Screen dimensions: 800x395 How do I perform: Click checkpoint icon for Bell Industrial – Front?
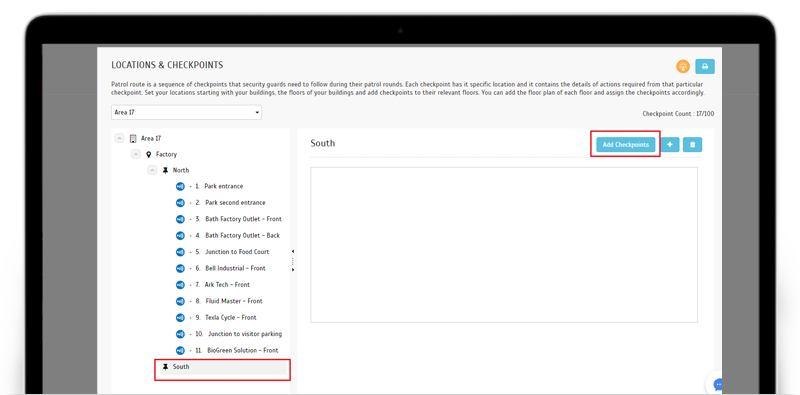180,268
